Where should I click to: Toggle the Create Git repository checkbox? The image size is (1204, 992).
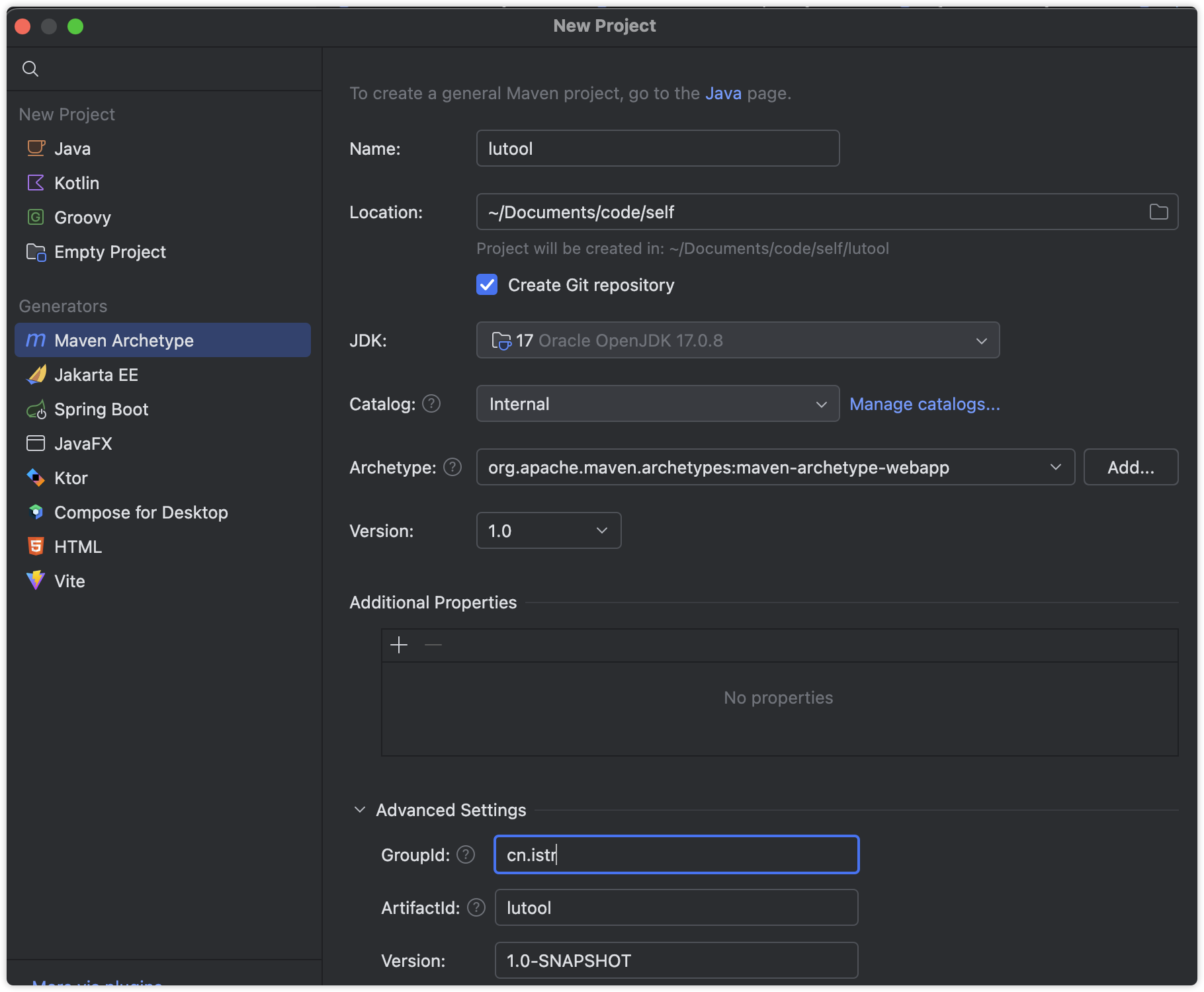487,285
